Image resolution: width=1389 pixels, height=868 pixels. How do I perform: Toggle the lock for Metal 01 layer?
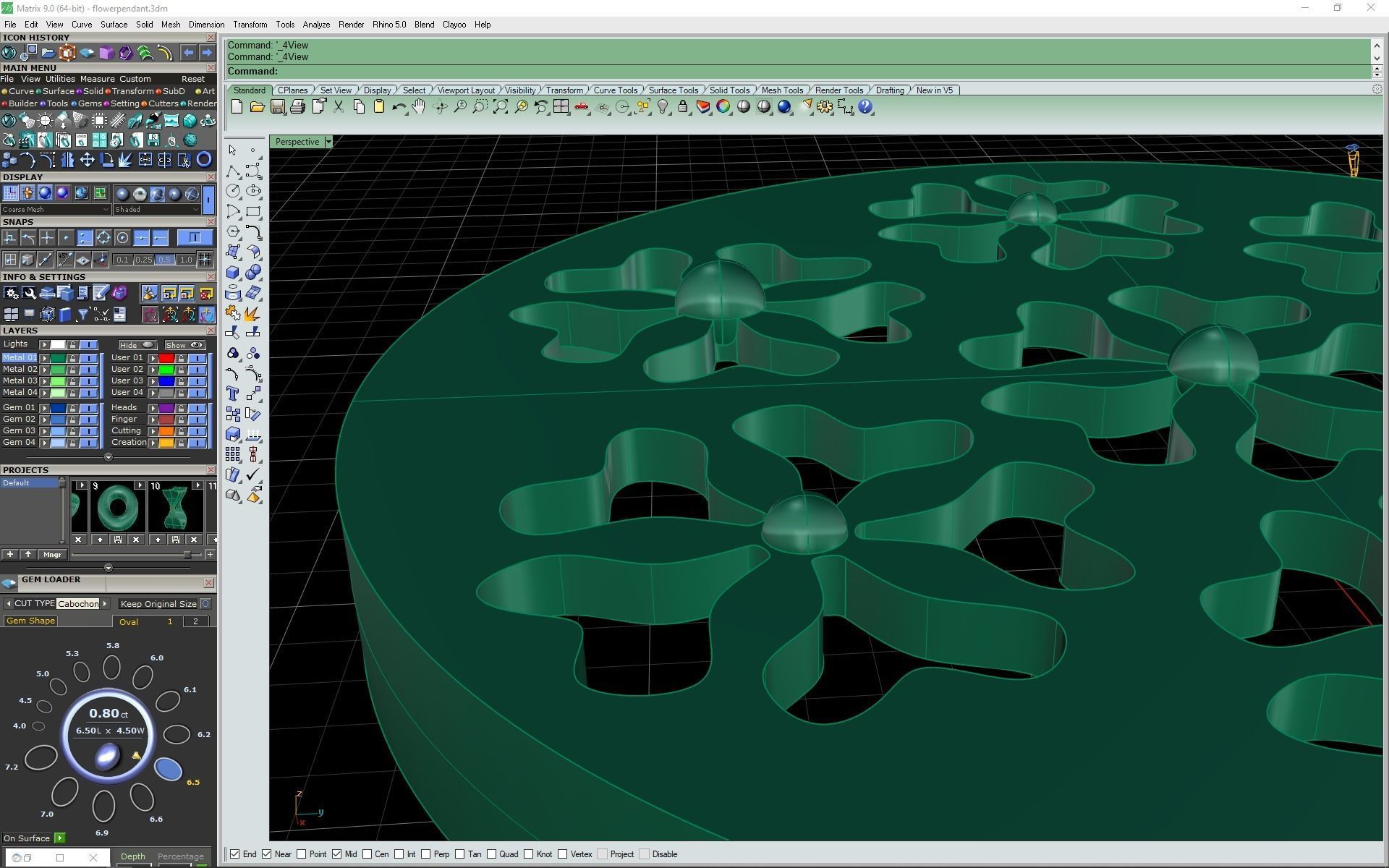point(72,358)
